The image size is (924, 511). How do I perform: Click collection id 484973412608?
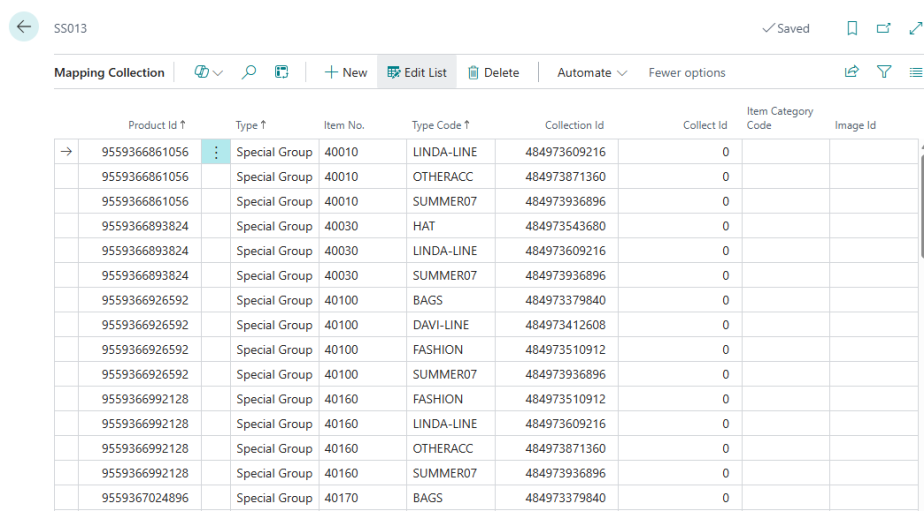click(557, 325)
